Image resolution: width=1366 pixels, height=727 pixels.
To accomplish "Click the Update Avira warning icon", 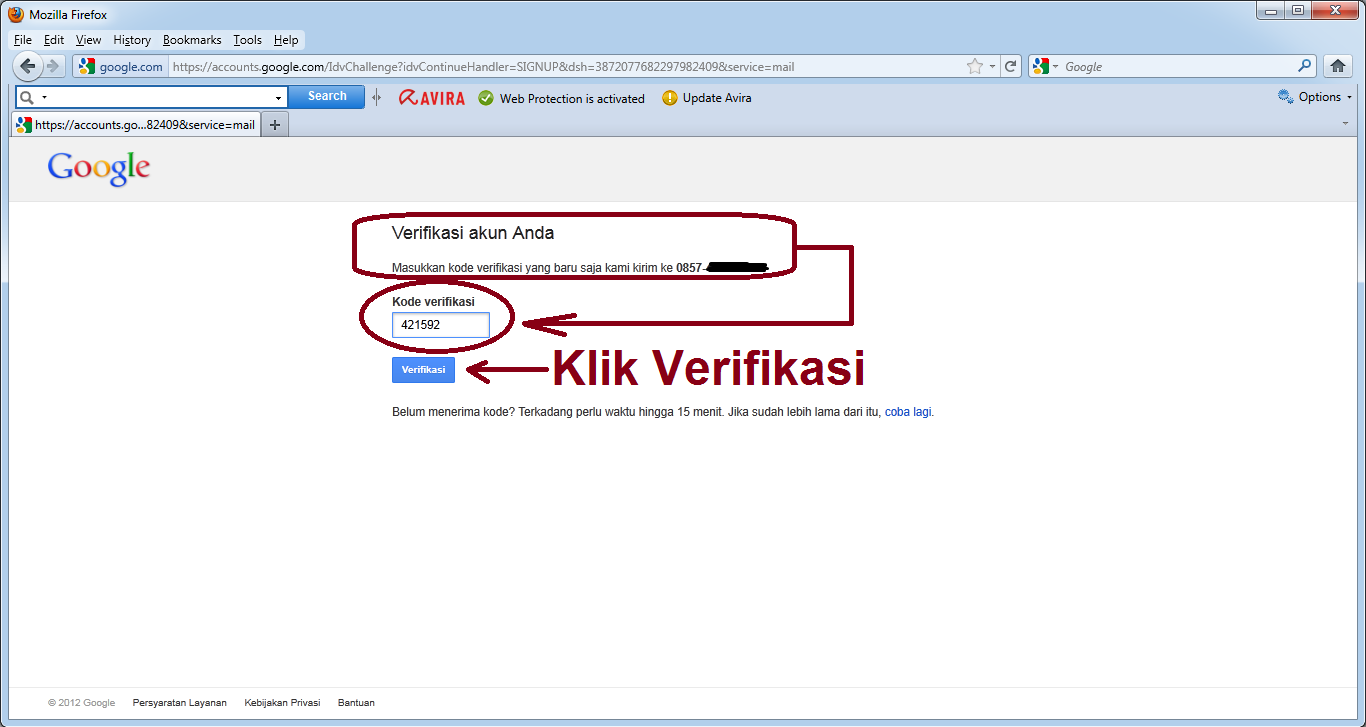I will (x=670, y=98).
